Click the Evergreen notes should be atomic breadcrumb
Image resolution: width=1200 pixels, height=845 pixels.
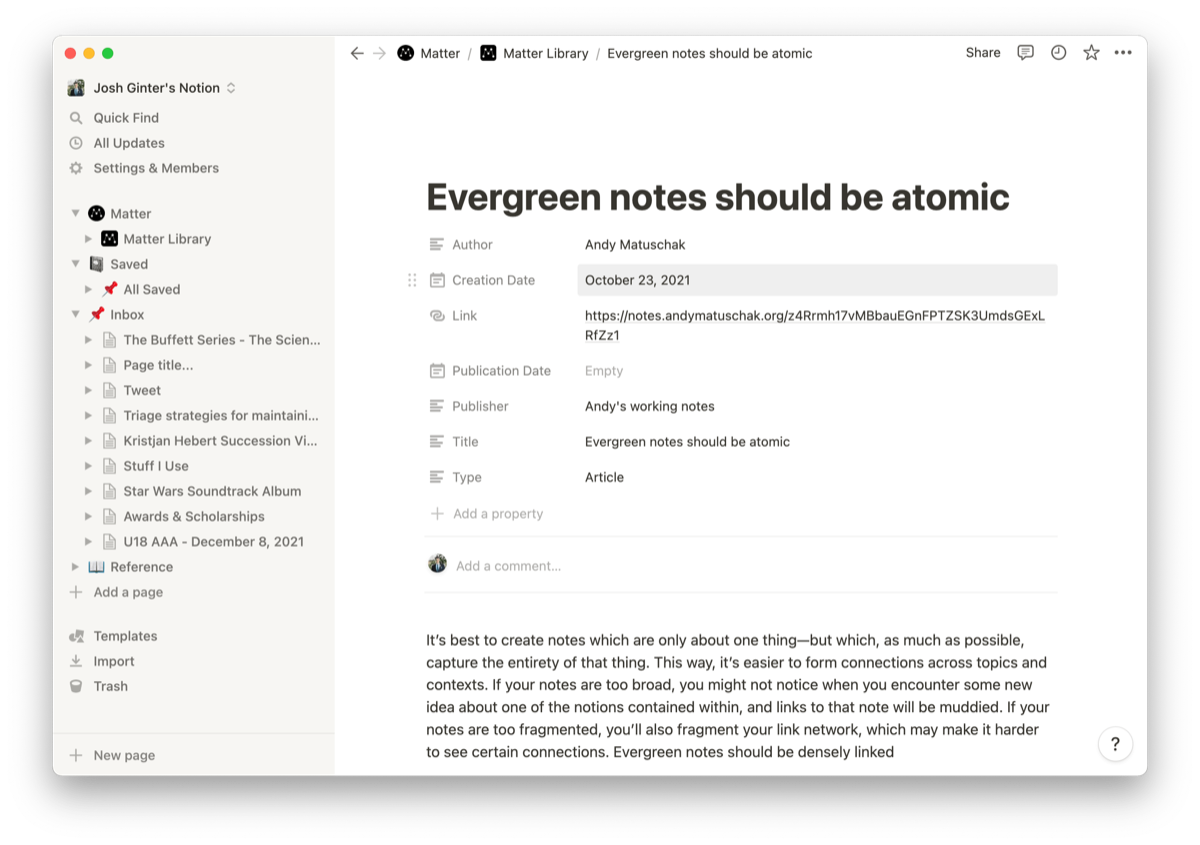[x=710, y=53]
